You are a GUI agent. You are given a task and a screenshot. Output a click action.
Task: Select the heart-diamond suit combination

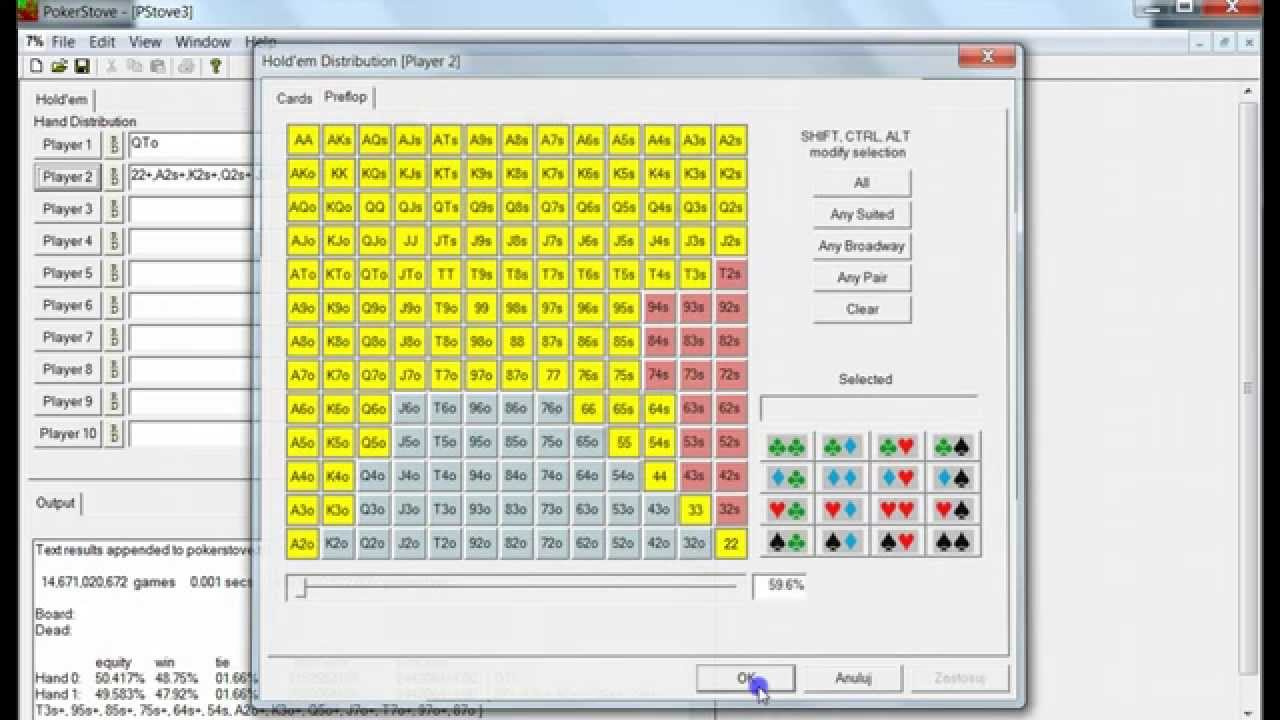click(841, 510)
